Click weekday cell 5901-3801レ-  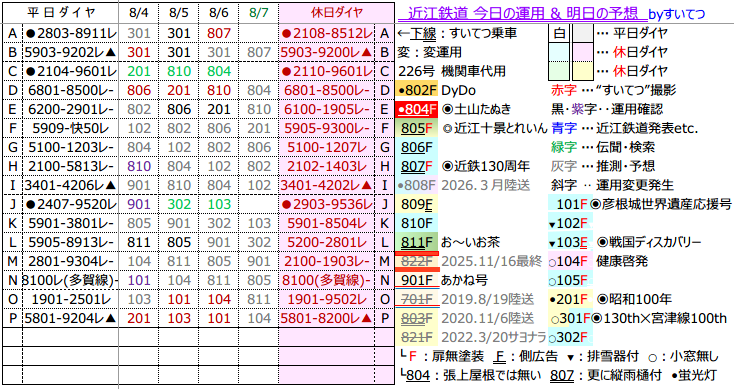pos(70,223)
